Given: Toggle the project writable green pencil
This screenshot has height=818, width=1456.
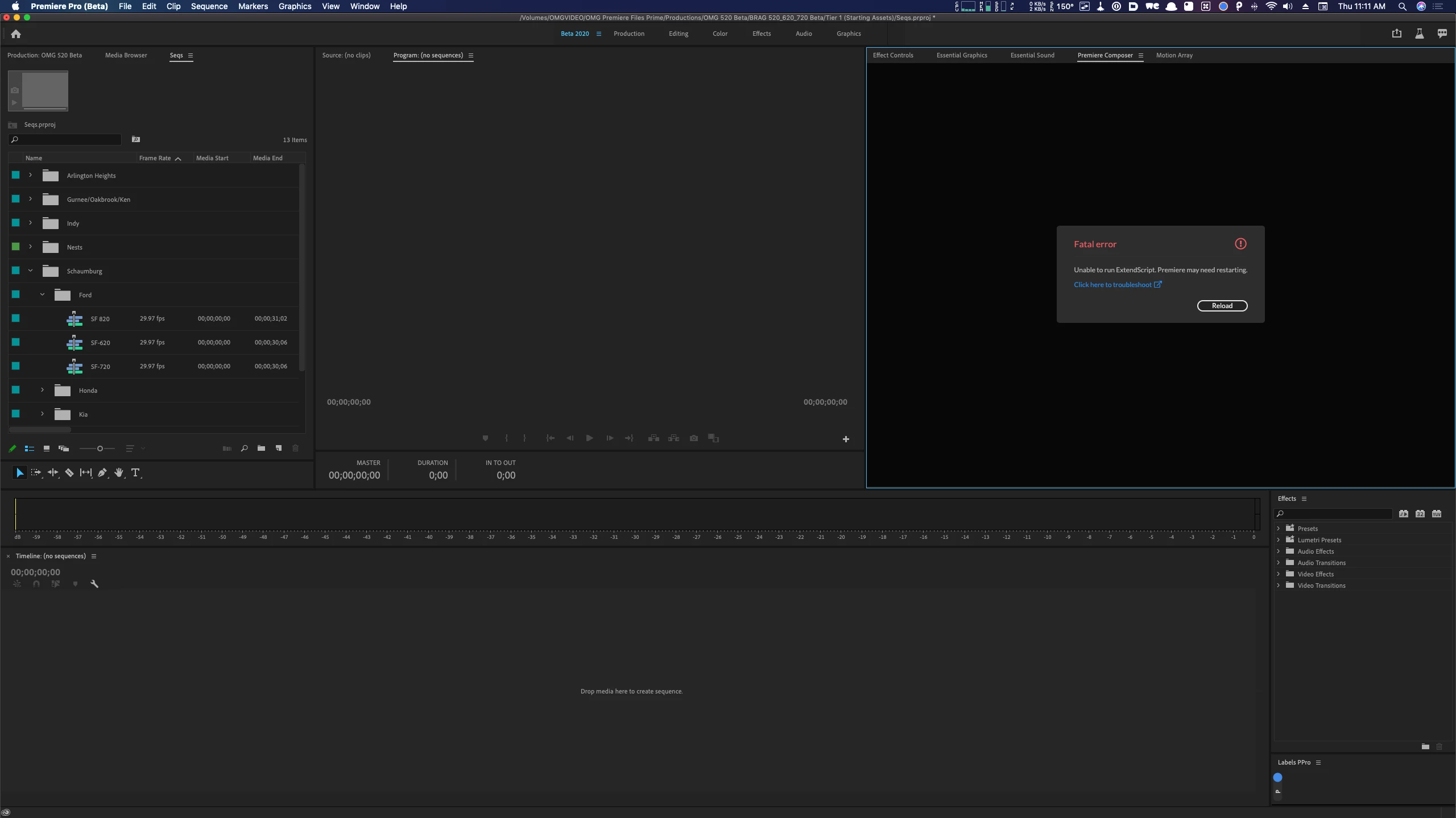Looking at the screenshot, I should pyautogui.click(x=12, y=449).
